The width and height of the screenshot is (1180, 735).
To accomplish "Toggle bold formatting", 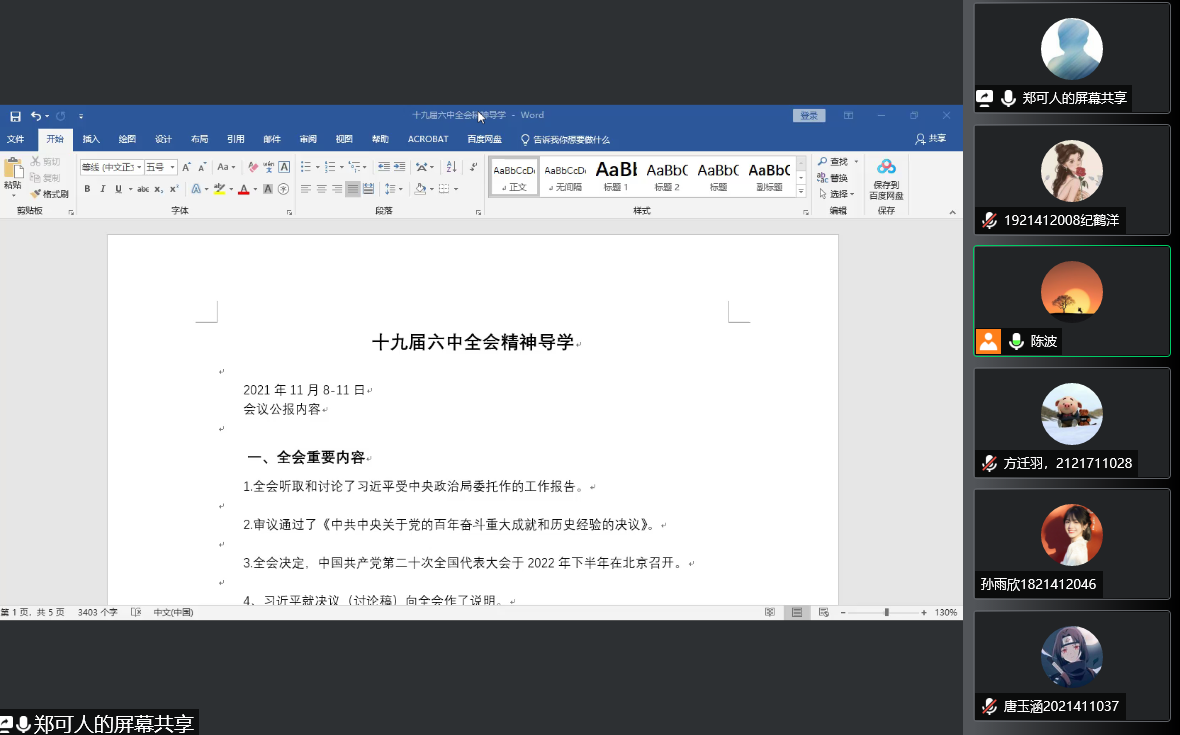I will (x=87, y=189).
